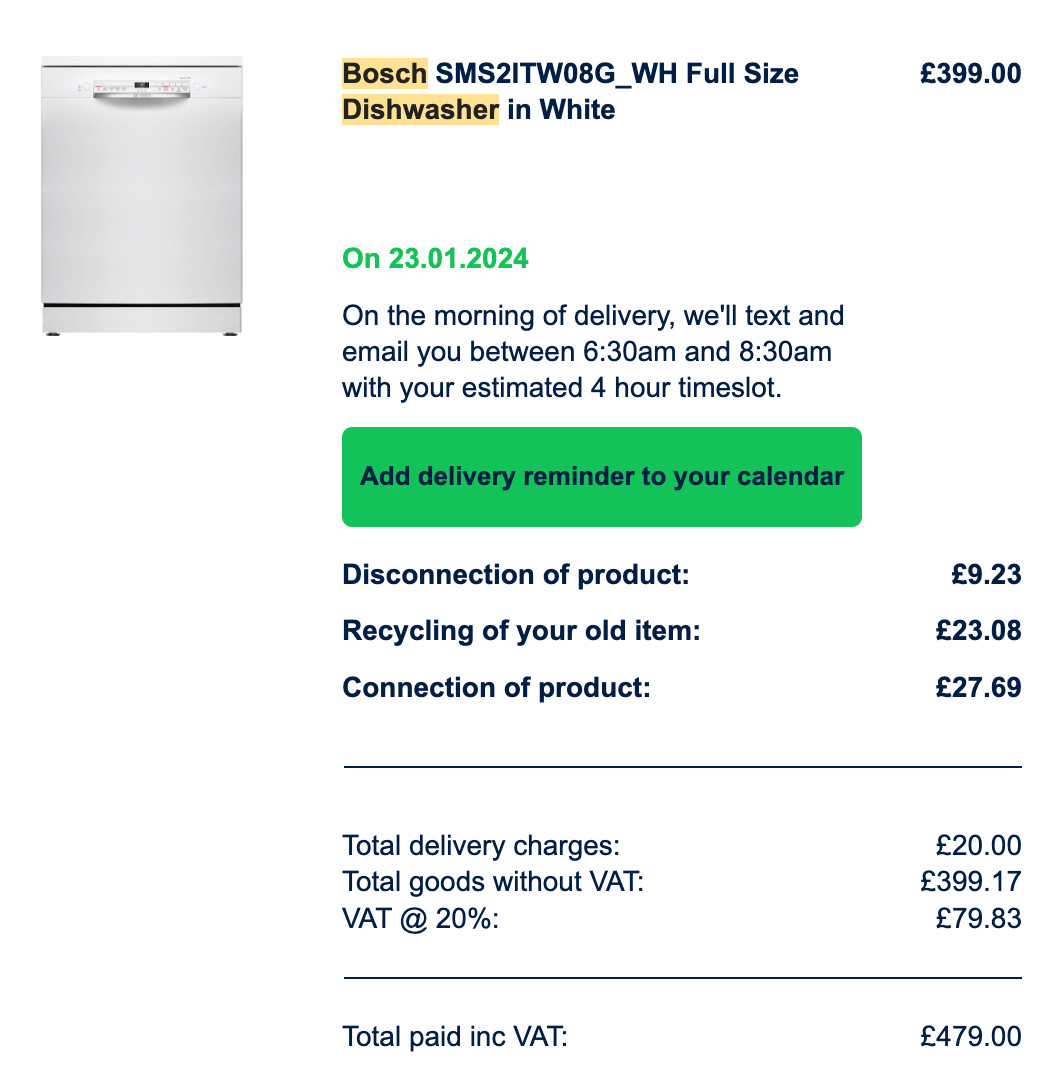The height and width of the screenshot is (1082, 1062).
Task: Select Recycling of your old item
Action: tap(521, 631)
